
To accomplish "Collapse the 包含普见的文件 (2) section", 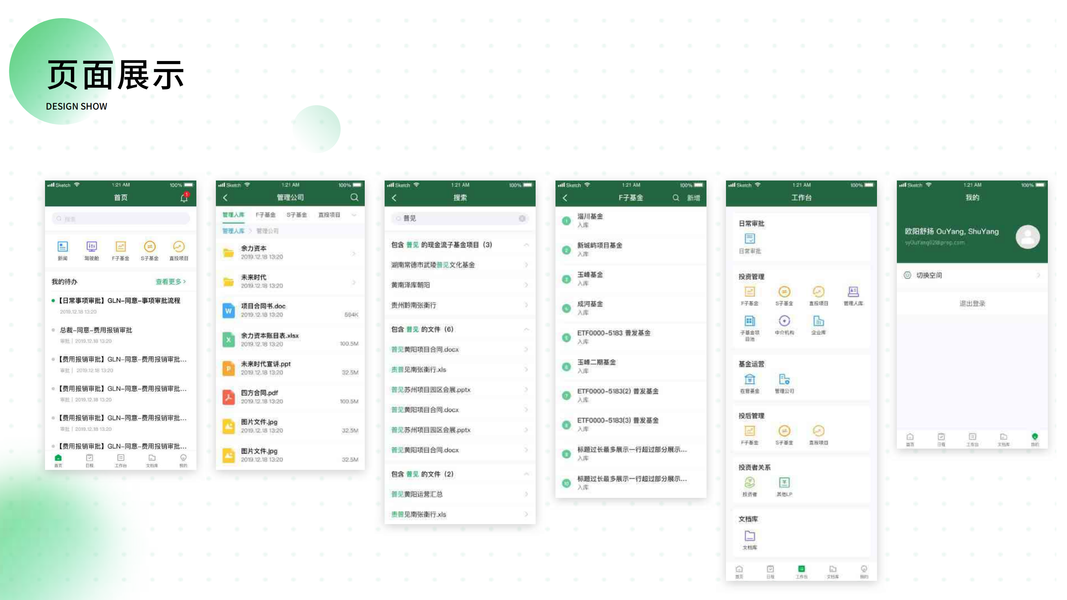I will pyautogui.click(x=526, y=474).
